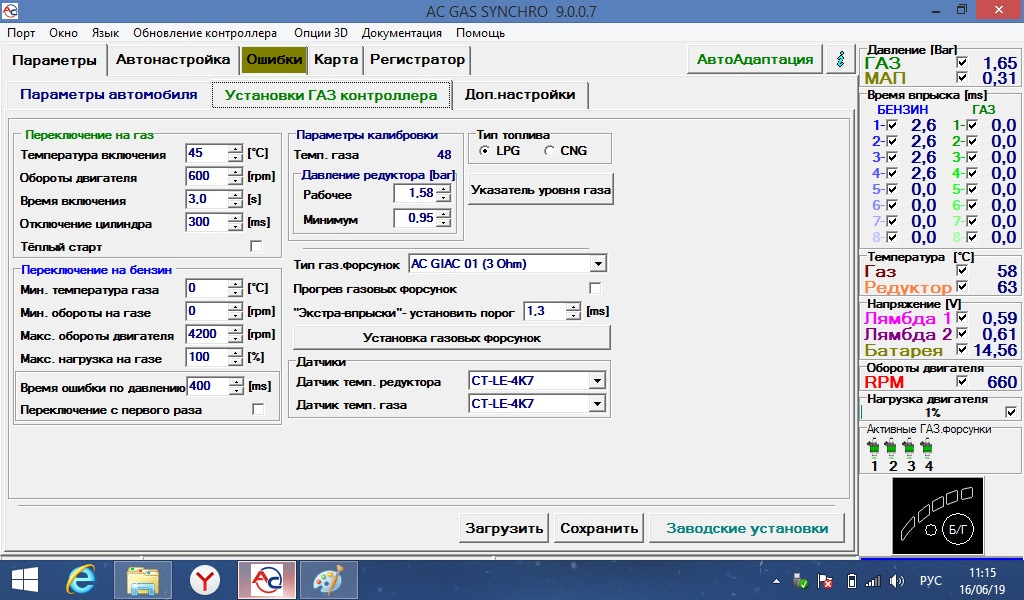Open Internet Explorer from taskbar
This screenshot has width=1024, height=600.
pos(81,580)
